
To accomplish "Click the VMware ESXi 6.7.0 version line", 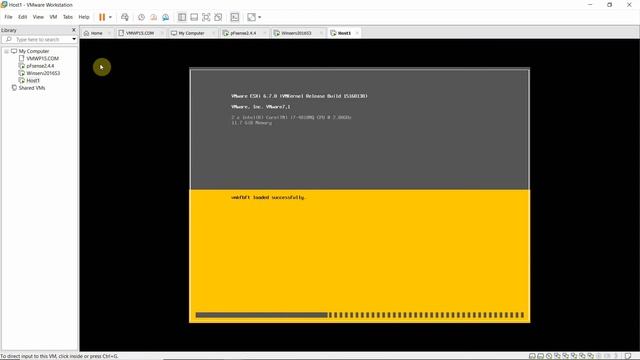I will (299, 96).
